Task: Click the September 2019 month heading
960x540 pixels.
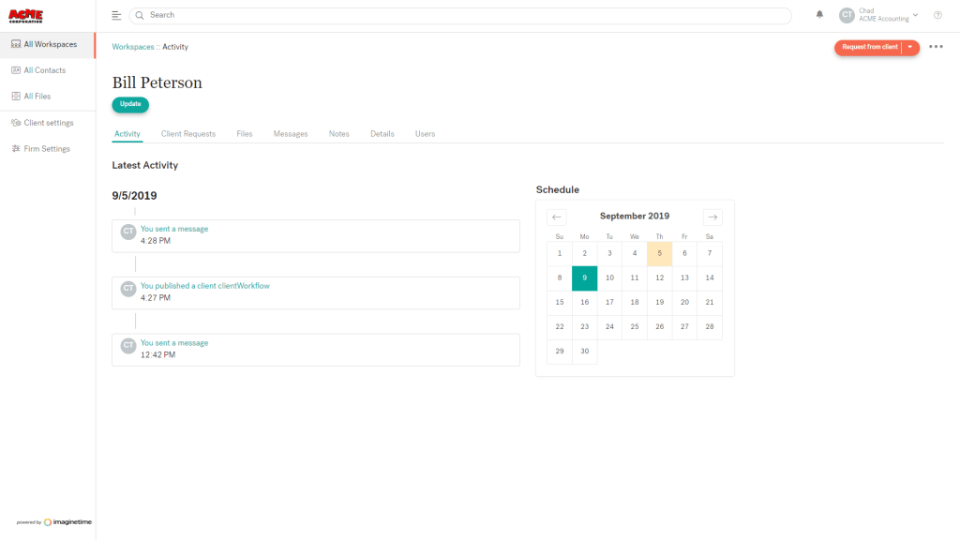Action: pyautogui.click(x=634, y=216)
